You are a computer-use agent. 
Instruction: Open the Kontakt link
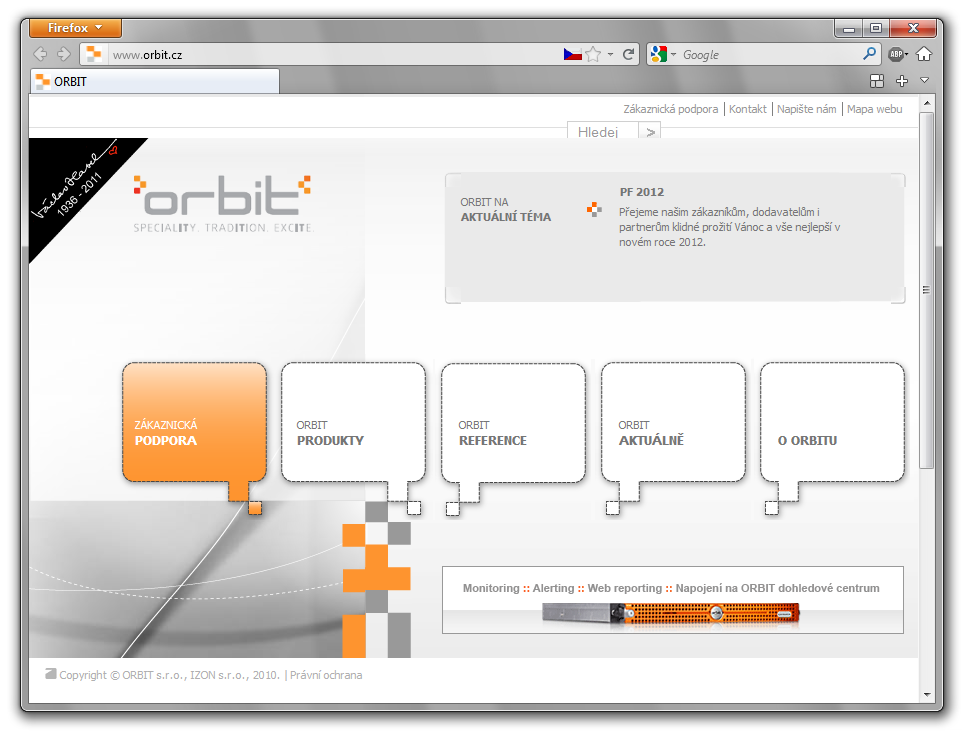(x=747, y=109)
